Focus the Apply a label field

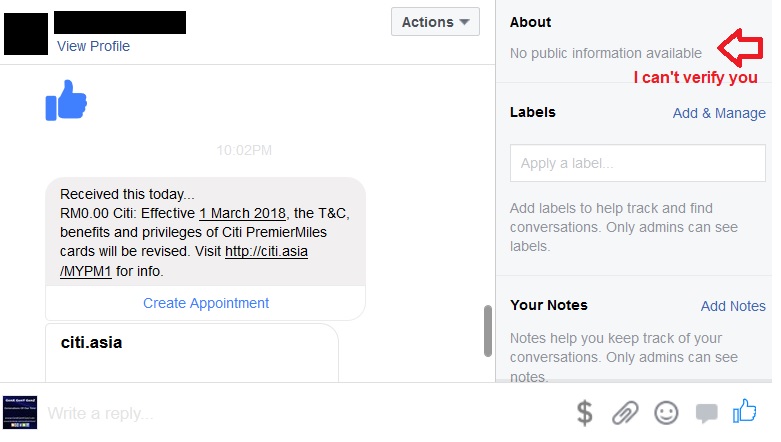click(x=637, y=163)
